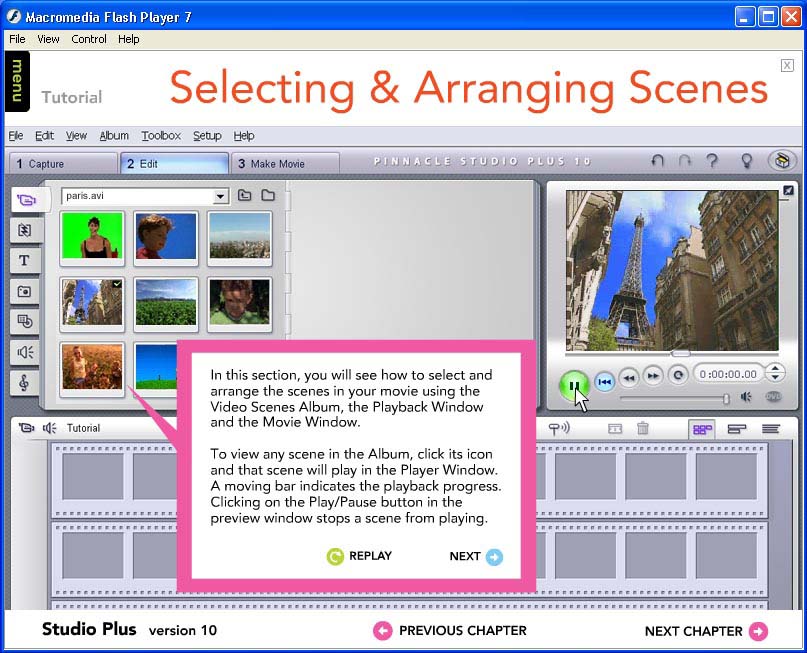Open the Titles section in the album
Screen dimensions: 807x653
click(24, 261)
